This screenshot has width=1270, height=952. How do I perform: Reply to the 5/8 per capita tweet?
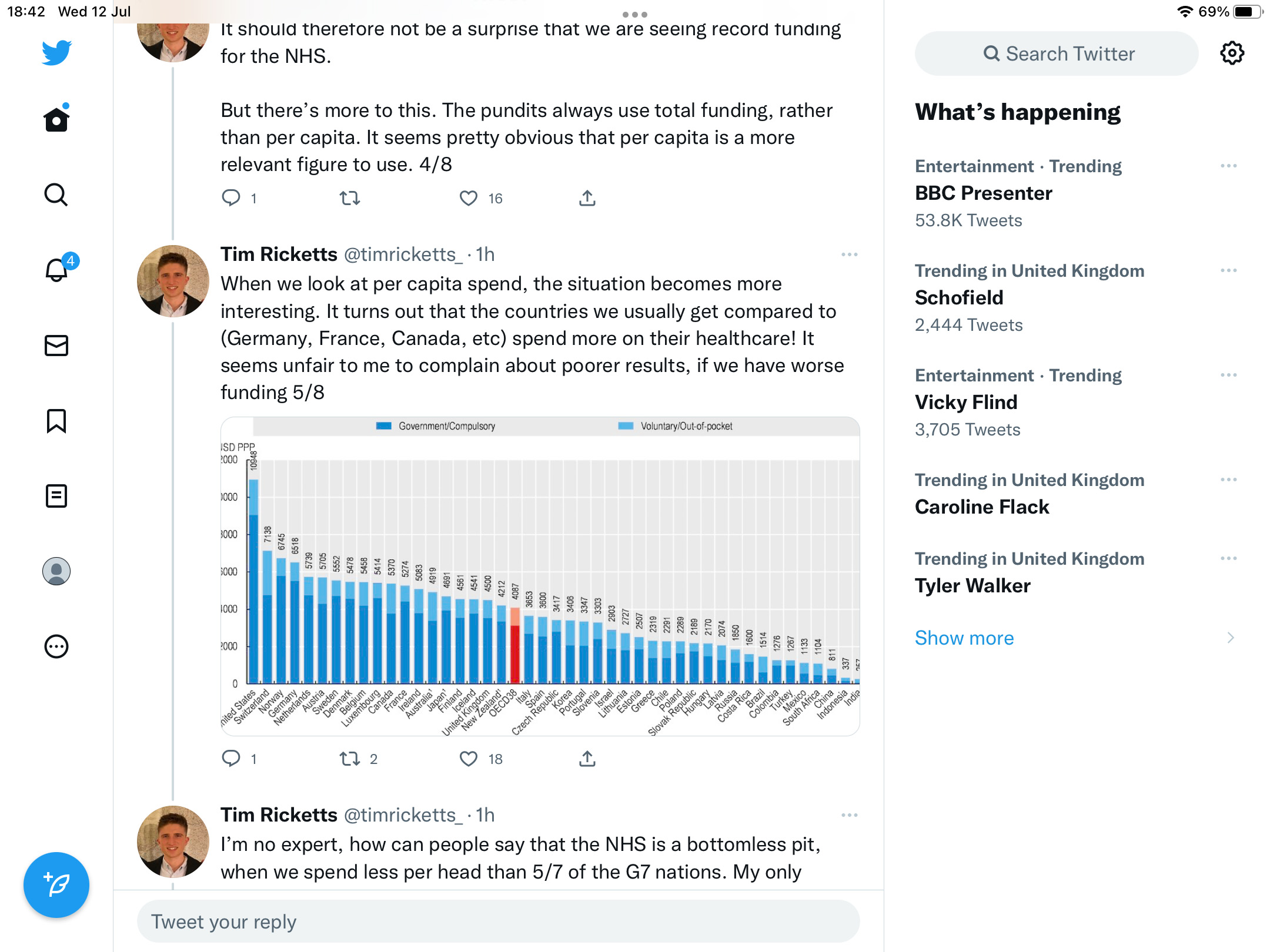[231, 759]
